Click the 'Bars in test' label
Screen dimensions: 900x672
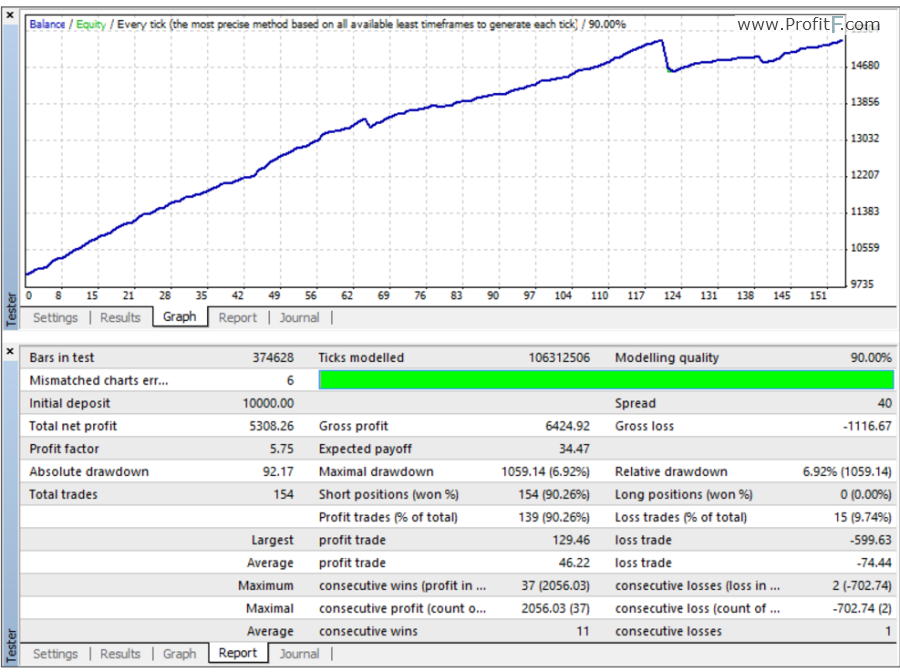click(61, 358)
